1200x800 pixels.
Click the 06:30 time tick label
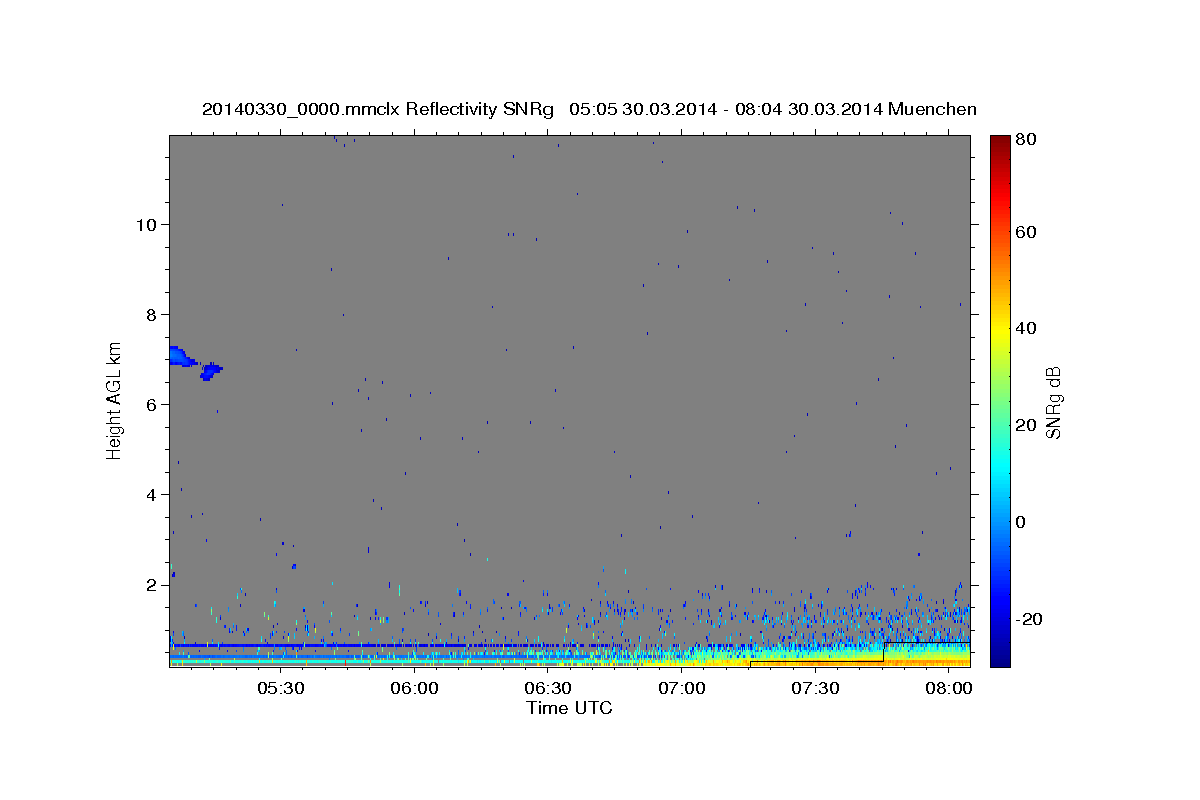[548, 688]
